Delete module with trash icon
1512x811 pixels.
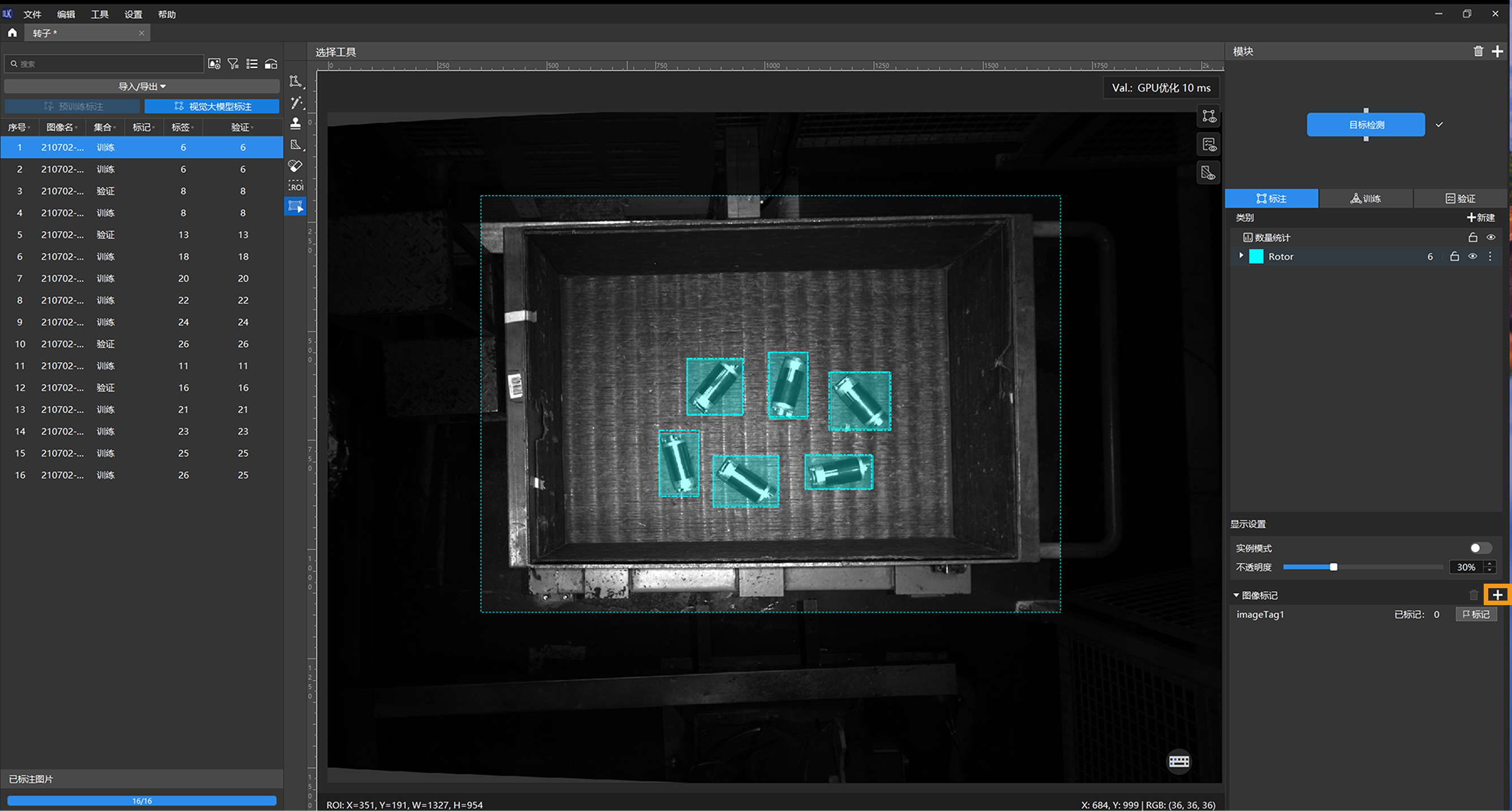click(x=1478, y=51)
